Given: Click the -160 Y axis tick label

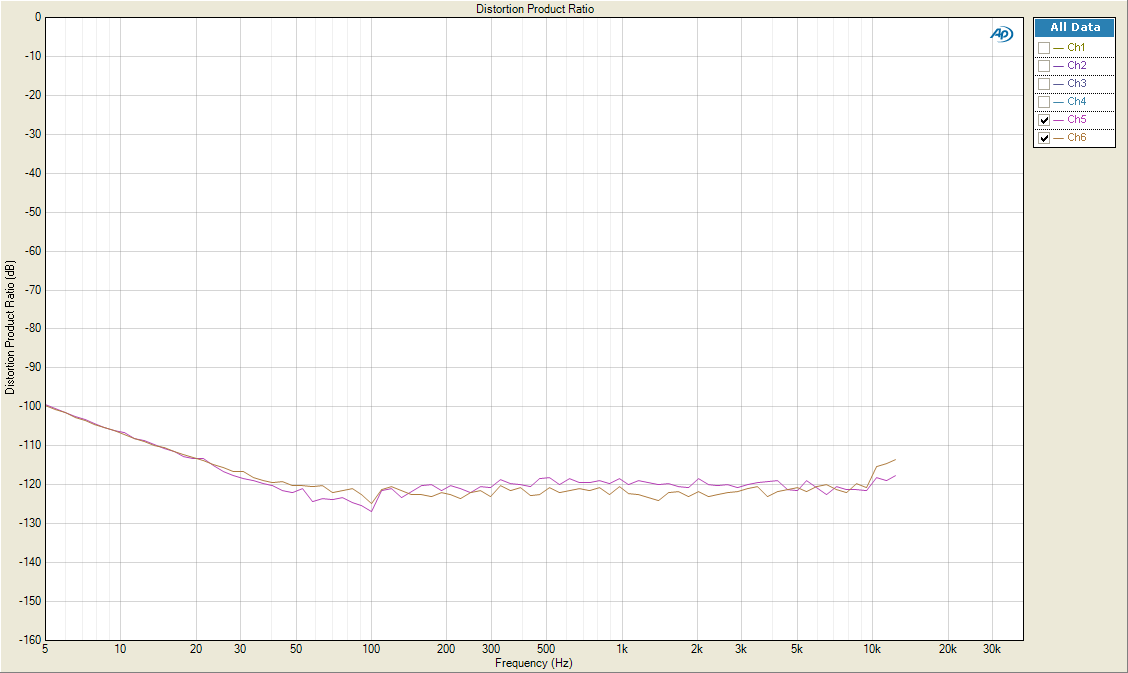Looking at the screenshot, I should click(x=29, y=640).
